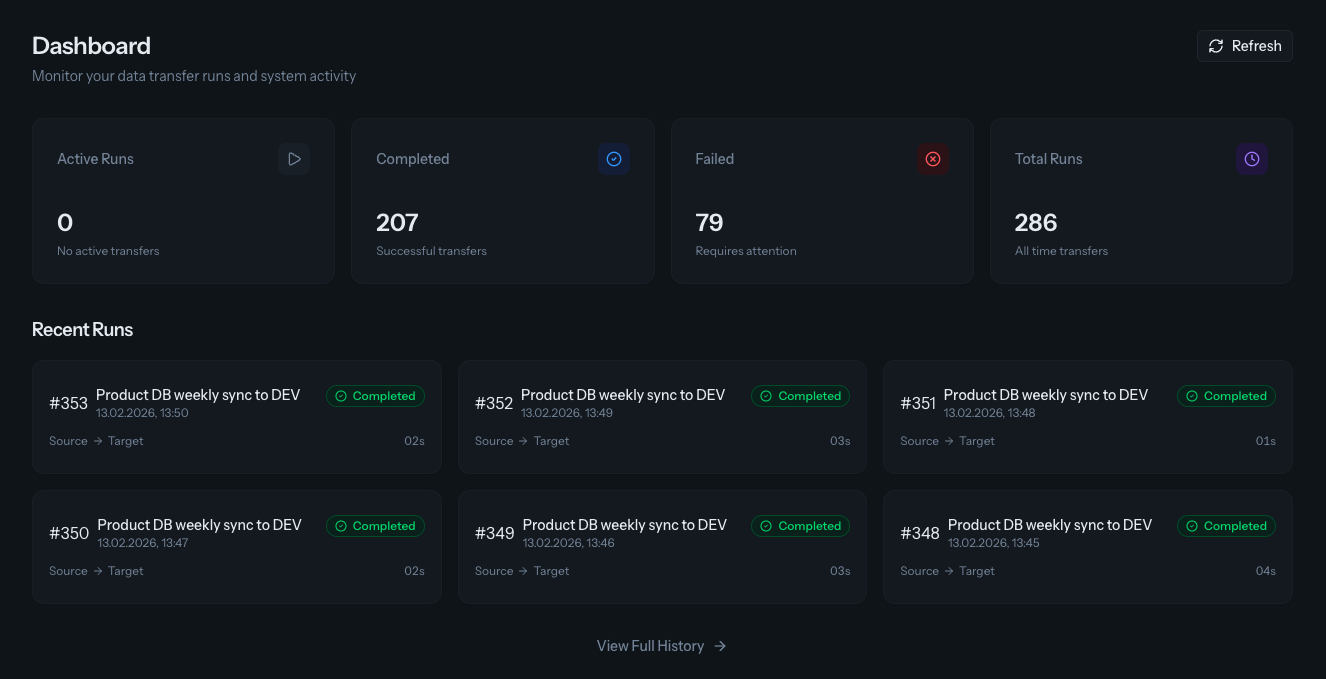Click the Completed badge on run #349
The height and width of the screenshot is (679, 1326).
click(800, 526)
